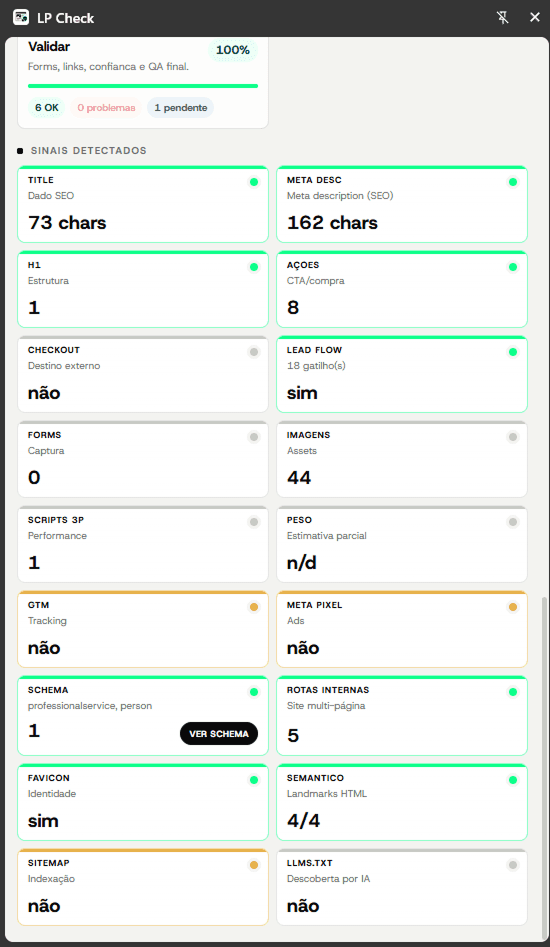Image resolution: width=550 pixels, height=947 pixels.
Task: Click the green status dot on SEMANTICO card
Action: [513, 780]
